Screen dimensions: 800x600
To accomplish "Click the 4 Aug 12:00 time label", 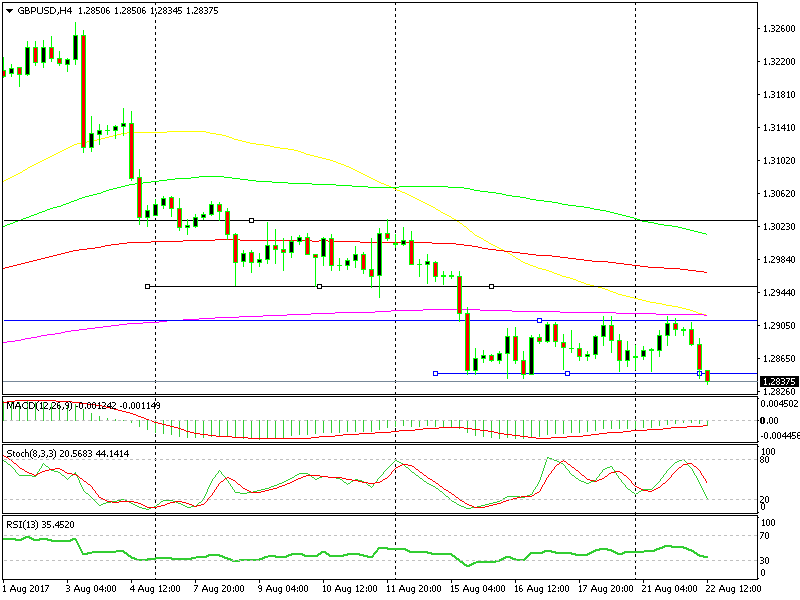I will [x=155, y=588].
